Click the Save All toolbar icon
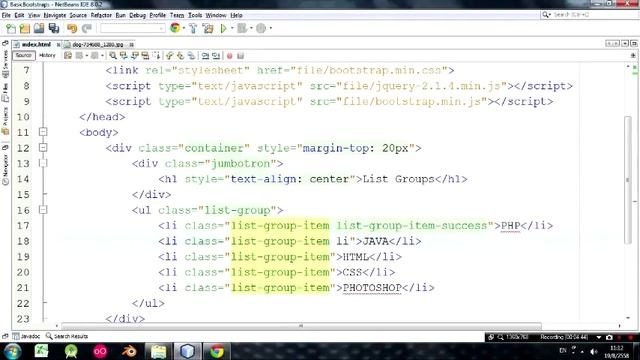640x360 pixels. (x=54, y=28)
